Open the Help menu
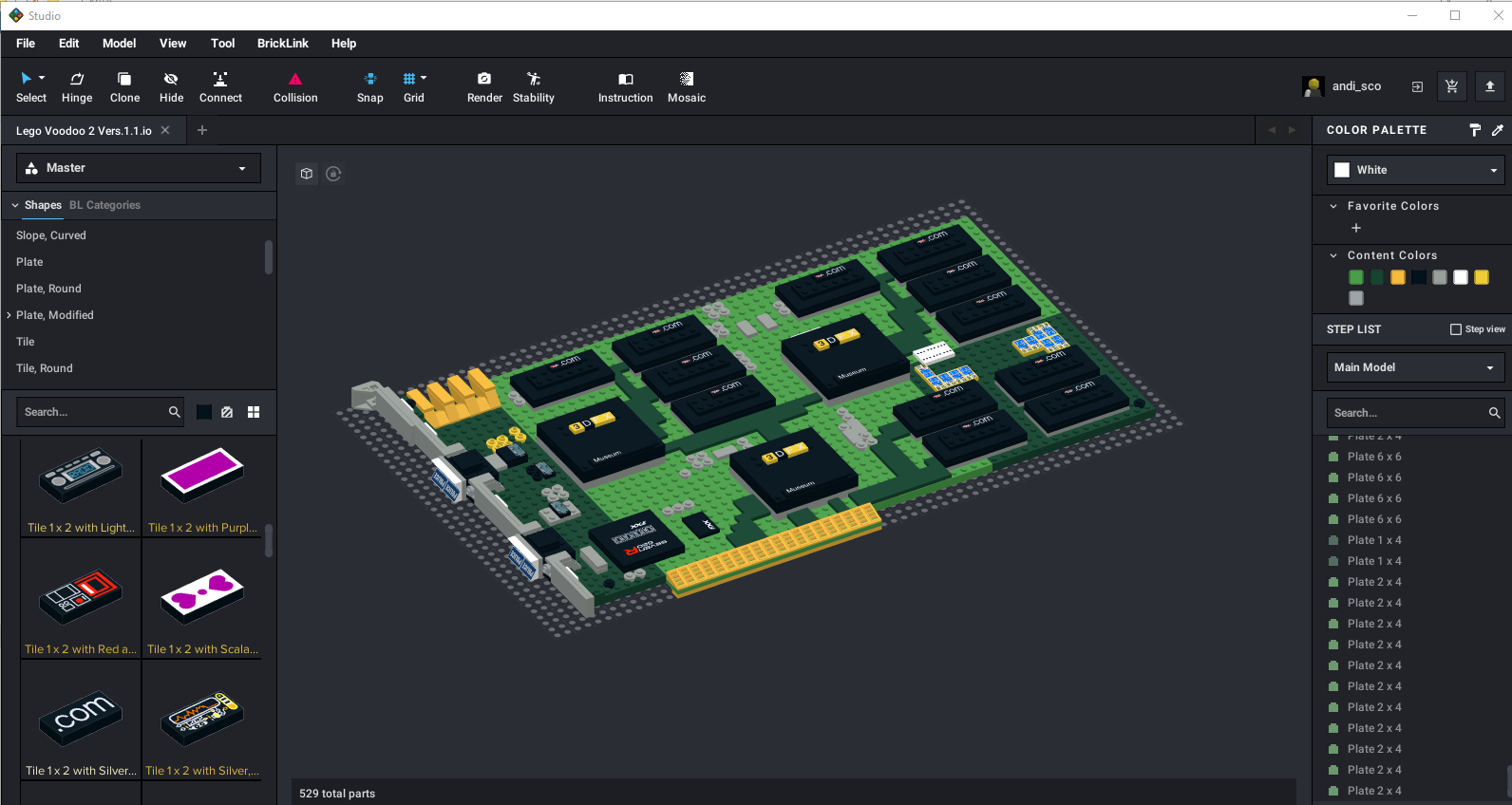Screen dimensions: 1512x805 [344, 44]
